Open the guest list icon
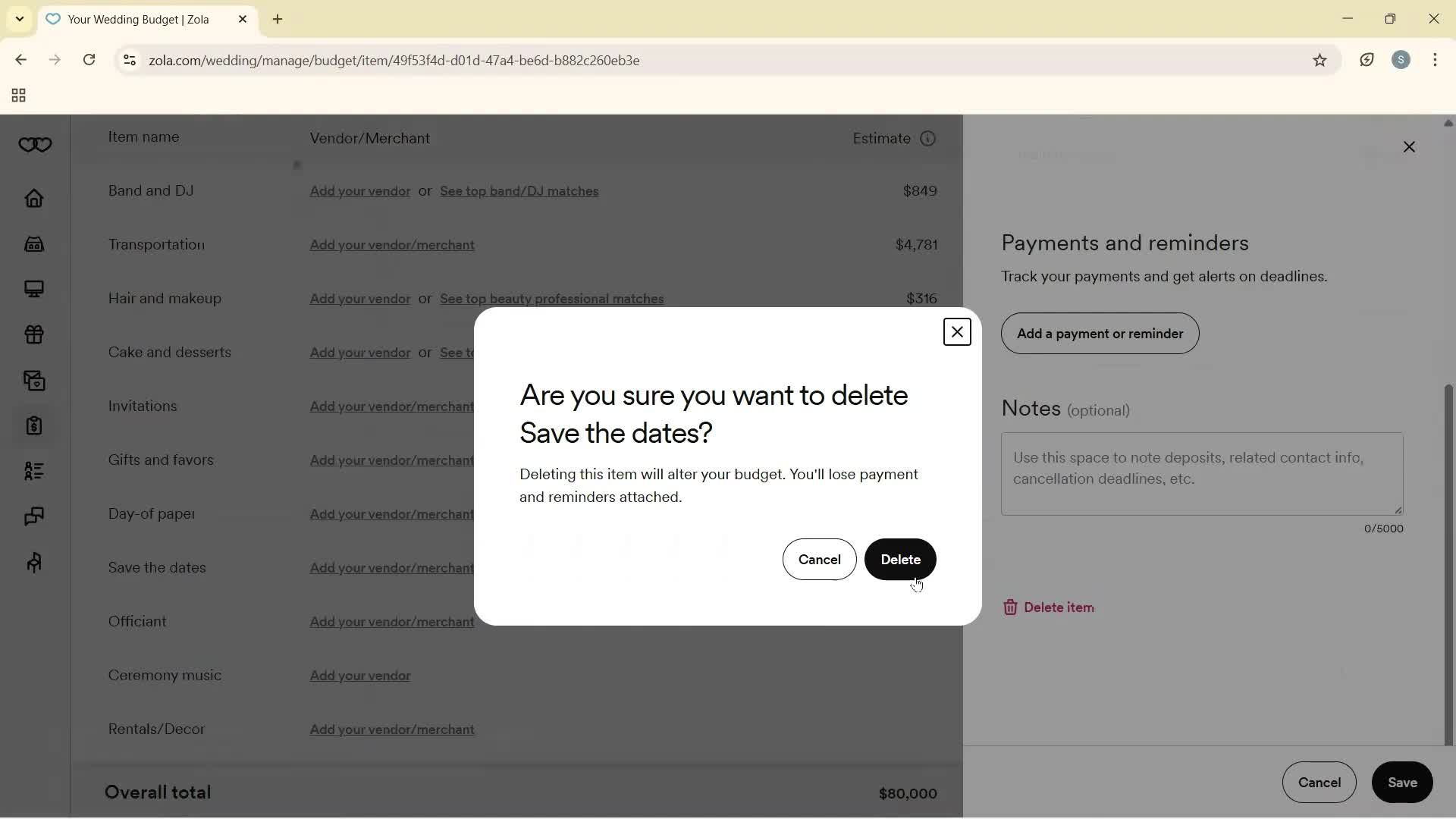The image size is (1456, 819). coord(34,471)
